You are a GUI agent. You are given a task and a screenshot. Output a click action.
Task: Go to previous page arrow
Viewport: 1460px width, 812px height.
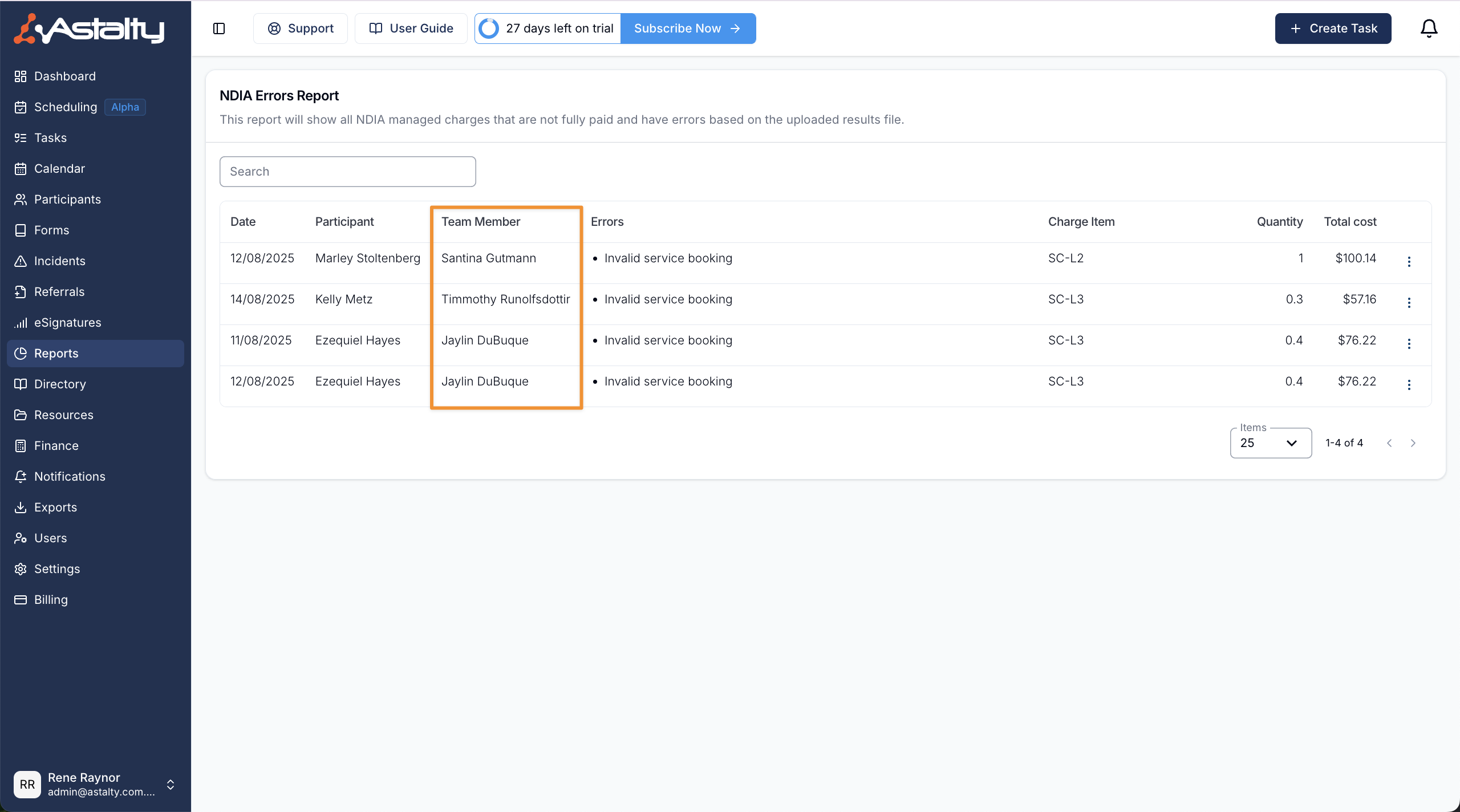pyautogui.click(x=1389, y=443)
